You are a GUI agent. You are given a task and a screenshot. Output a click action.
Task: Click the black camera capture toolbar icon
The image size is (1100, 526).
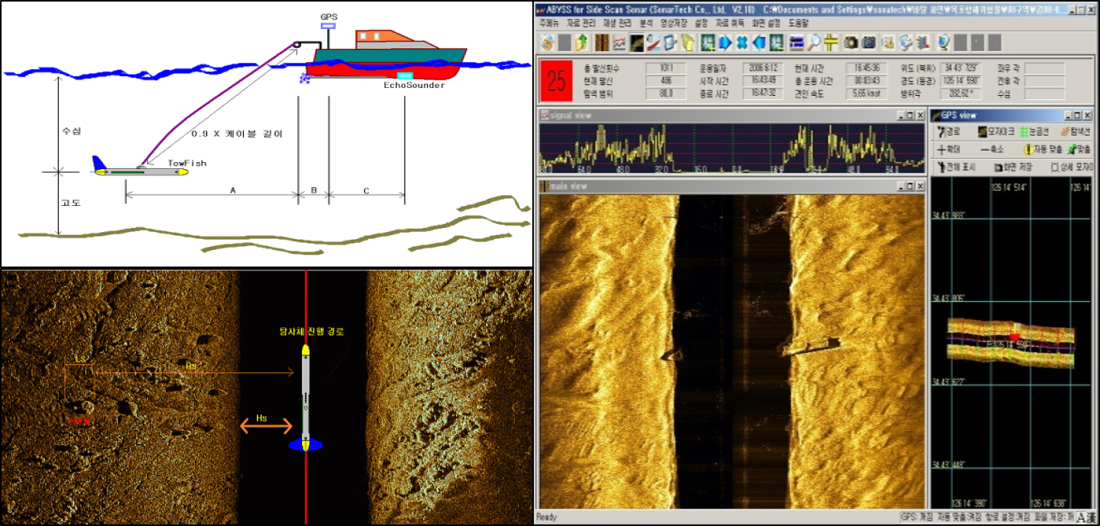click(x=851, y=43)
